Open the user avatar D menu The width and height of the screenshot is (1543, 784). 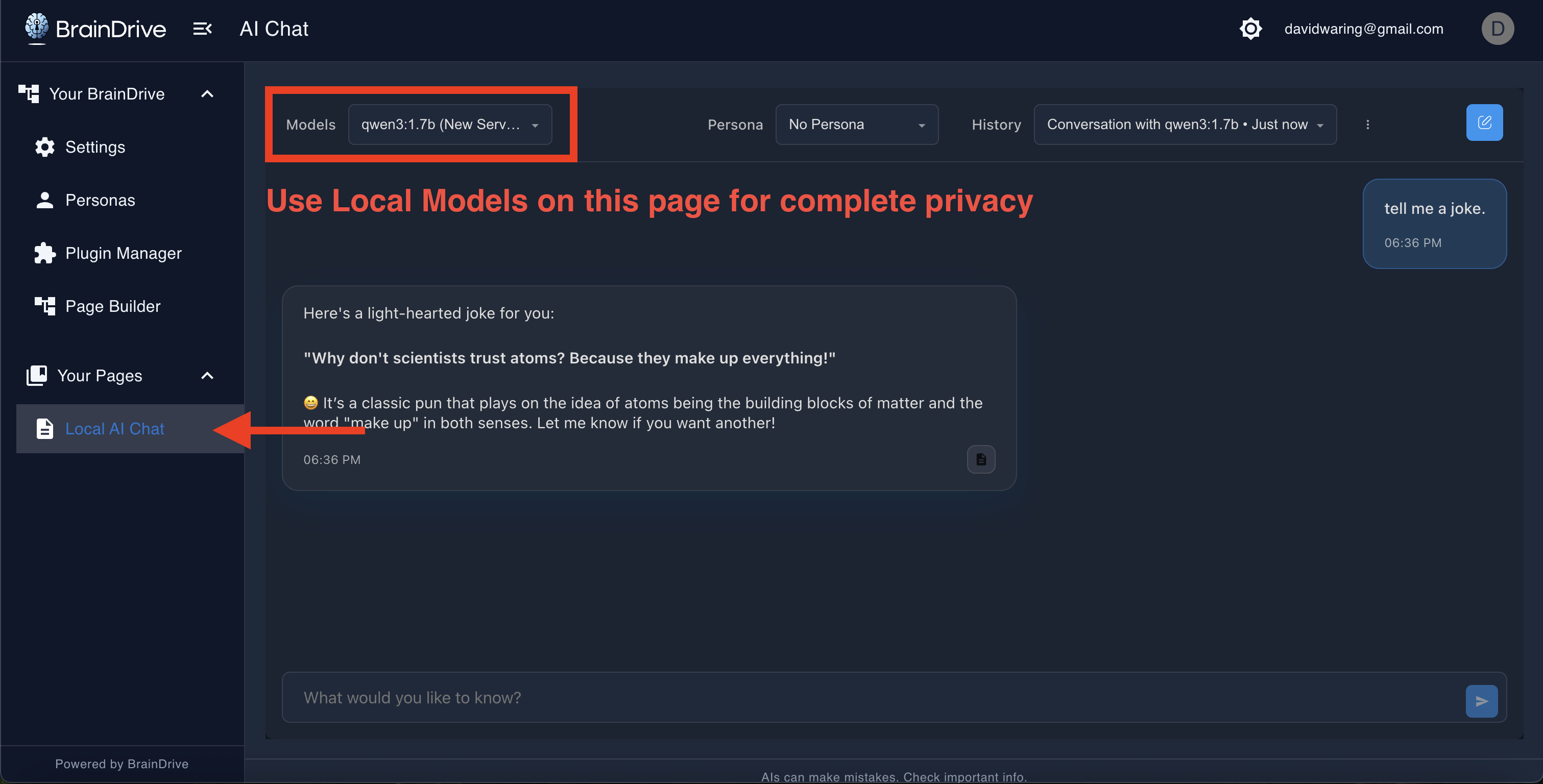click(x=1497, y=29)
